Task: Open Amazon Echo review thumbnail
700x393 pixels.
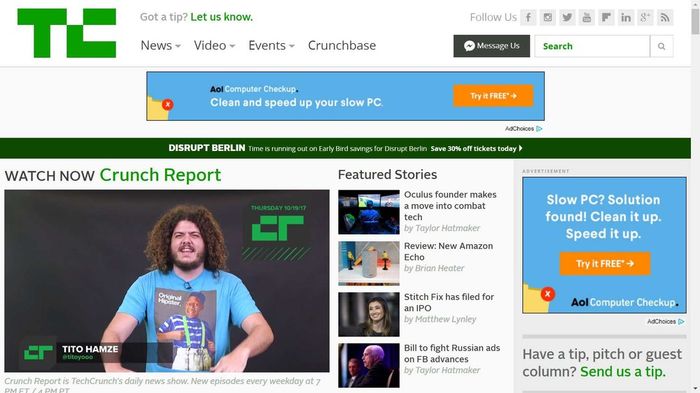Action: click(369, 263)
